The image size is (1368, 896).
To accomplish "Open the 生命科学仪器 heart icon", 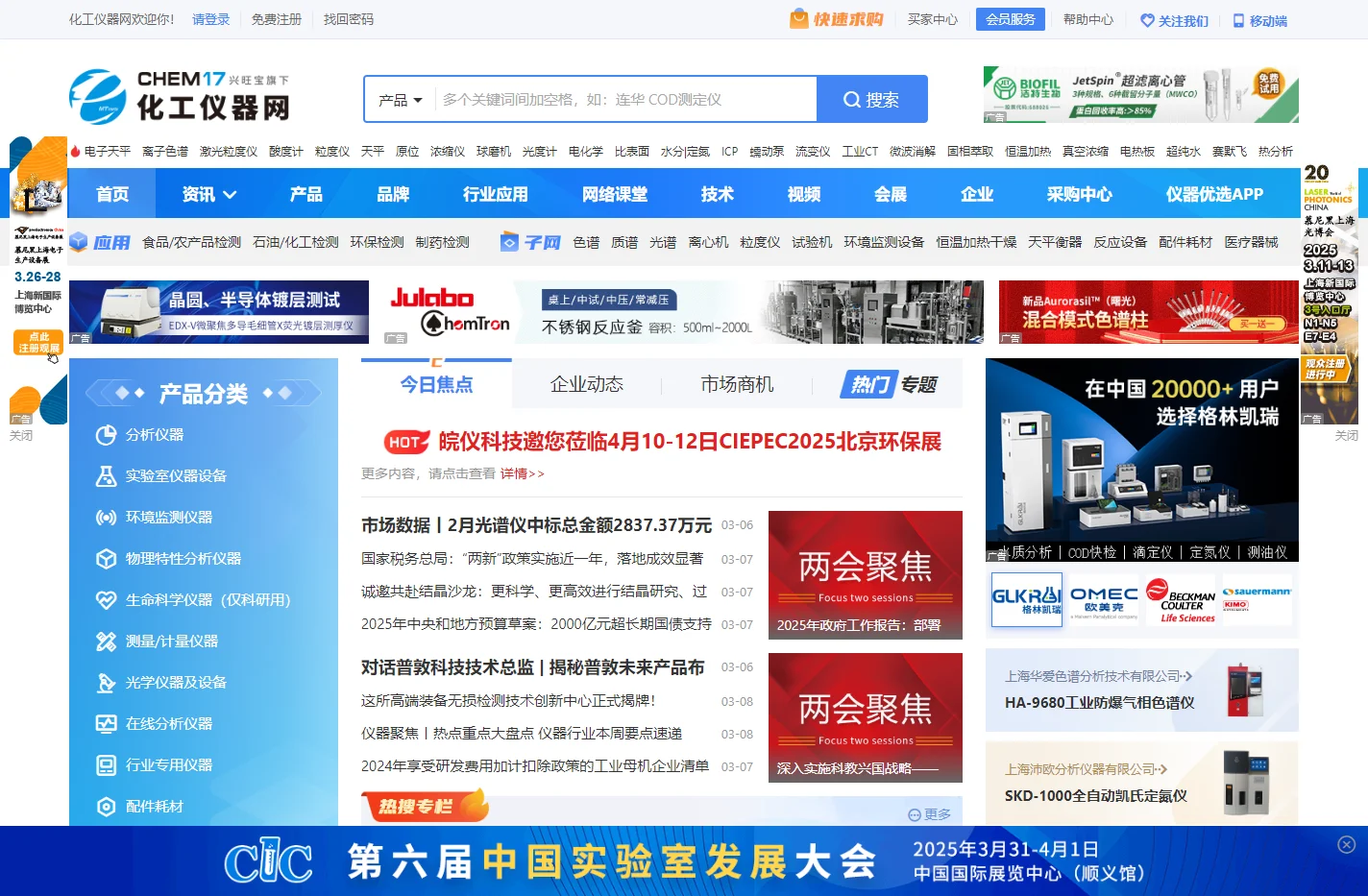I will [106, 600].
